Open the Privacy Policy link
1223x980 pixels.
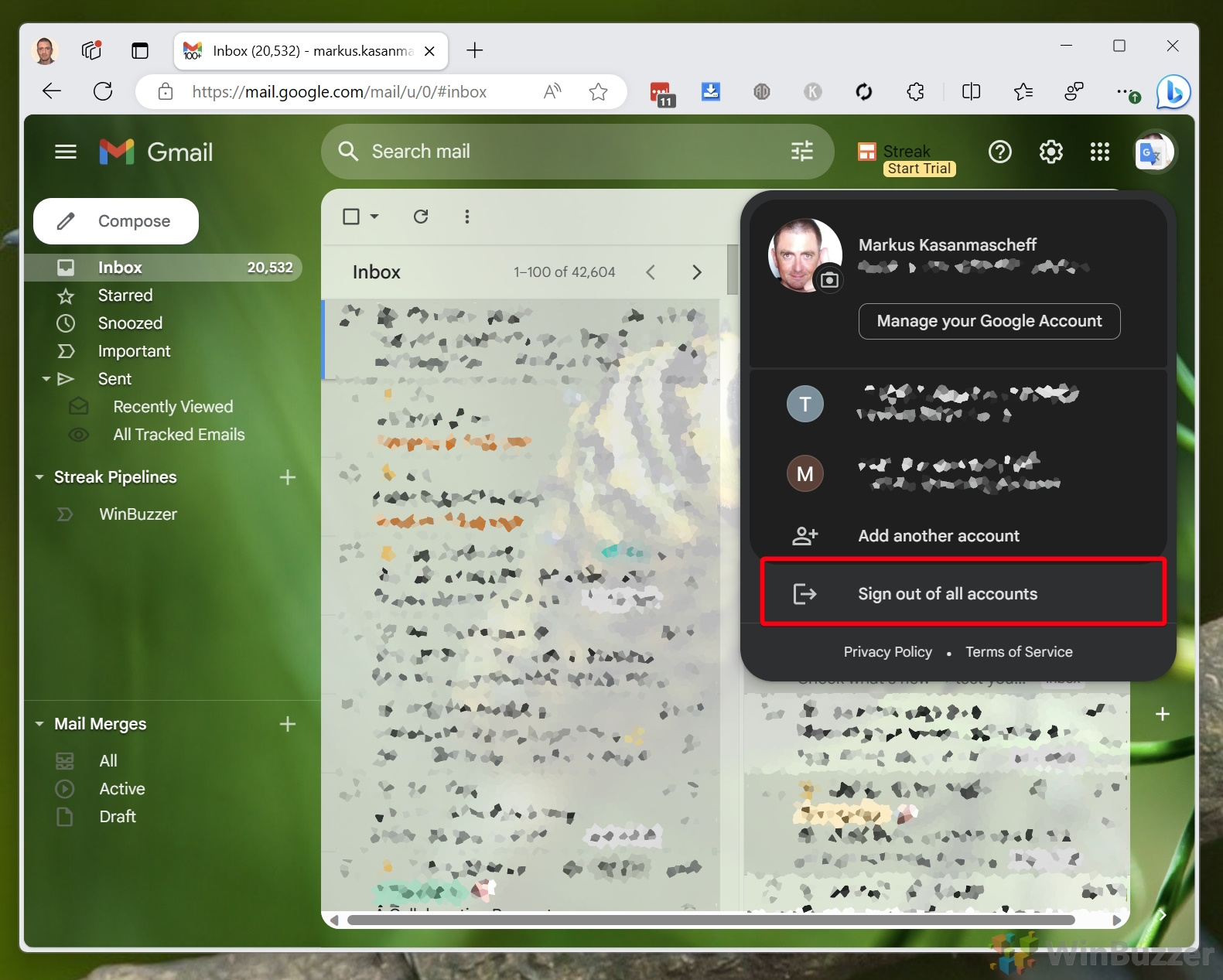[887, 652]
